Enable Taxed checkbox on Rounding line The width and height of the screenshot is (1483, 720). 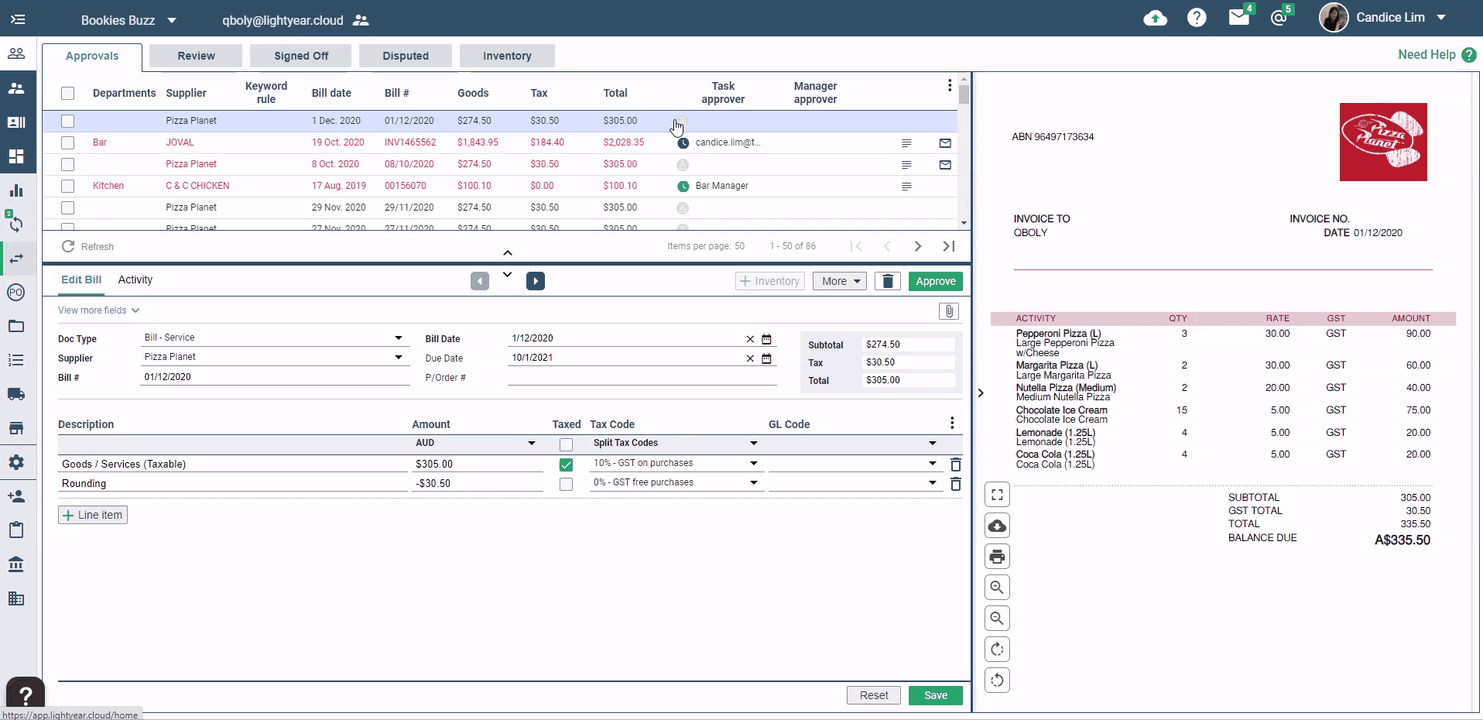tap(566, 484)
